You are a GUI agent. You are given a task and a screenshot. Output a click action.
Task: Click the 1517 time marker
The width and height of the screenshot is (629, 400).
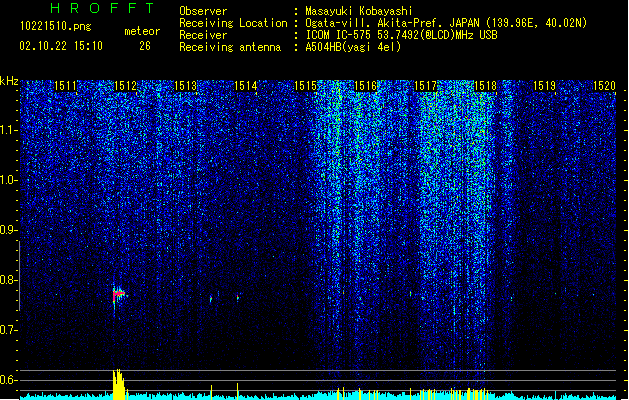pyautogui.click(x=425, y=86)
